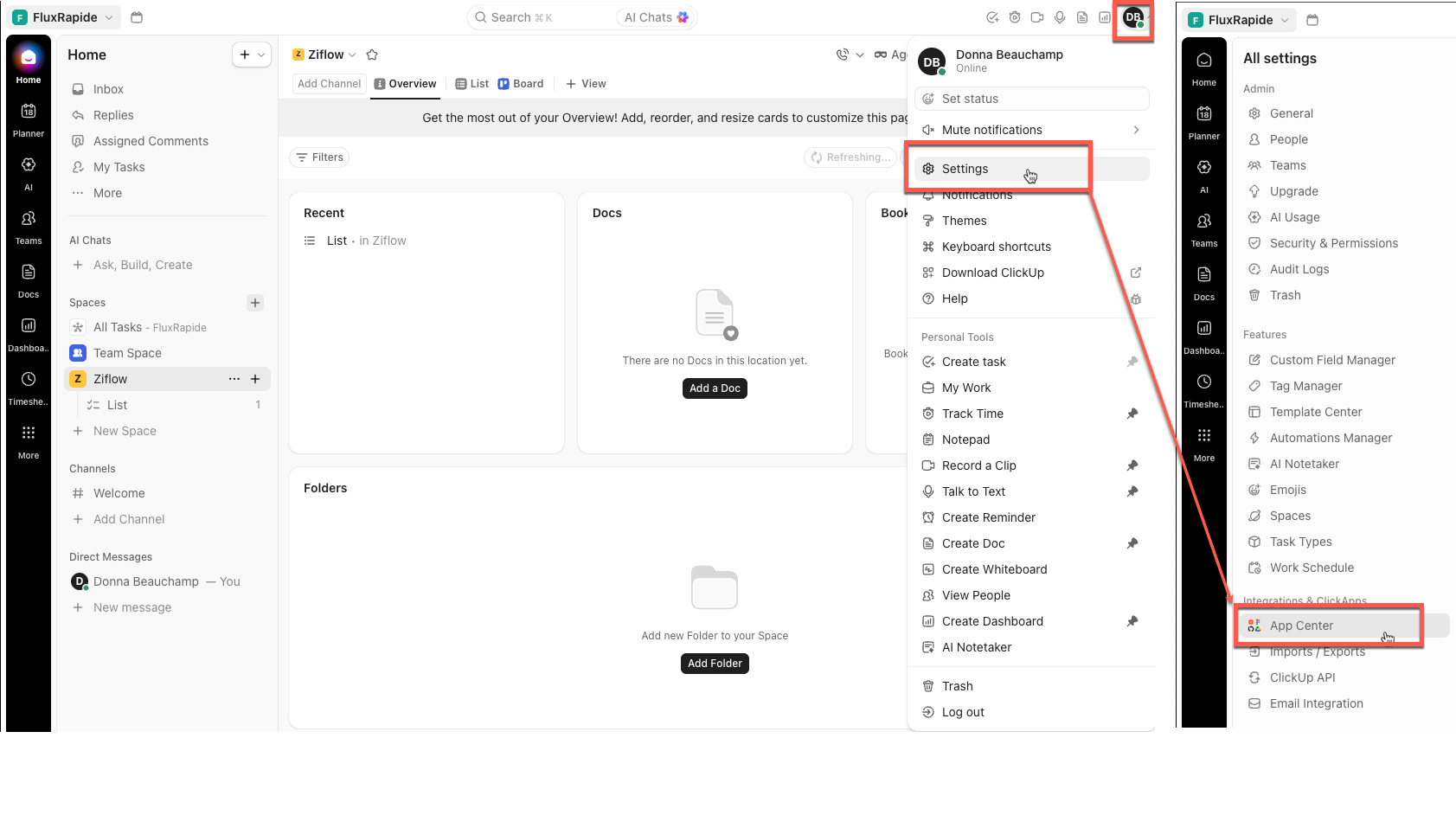Click the Filters button
The height and width of the screenshot is (815, 1456).
point(320,157)
